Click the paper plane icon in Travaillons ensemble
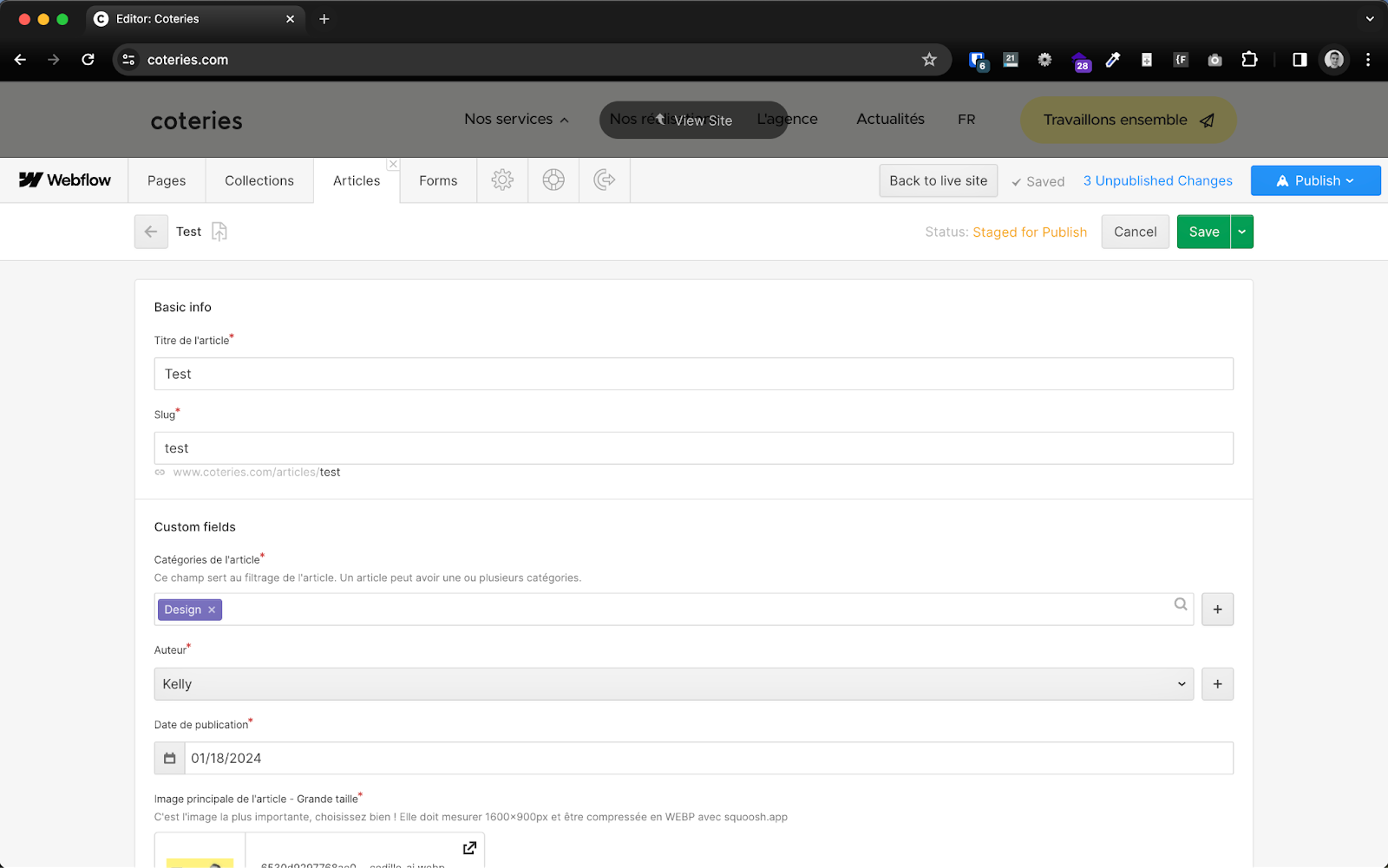 click(x=1207, y=121)
